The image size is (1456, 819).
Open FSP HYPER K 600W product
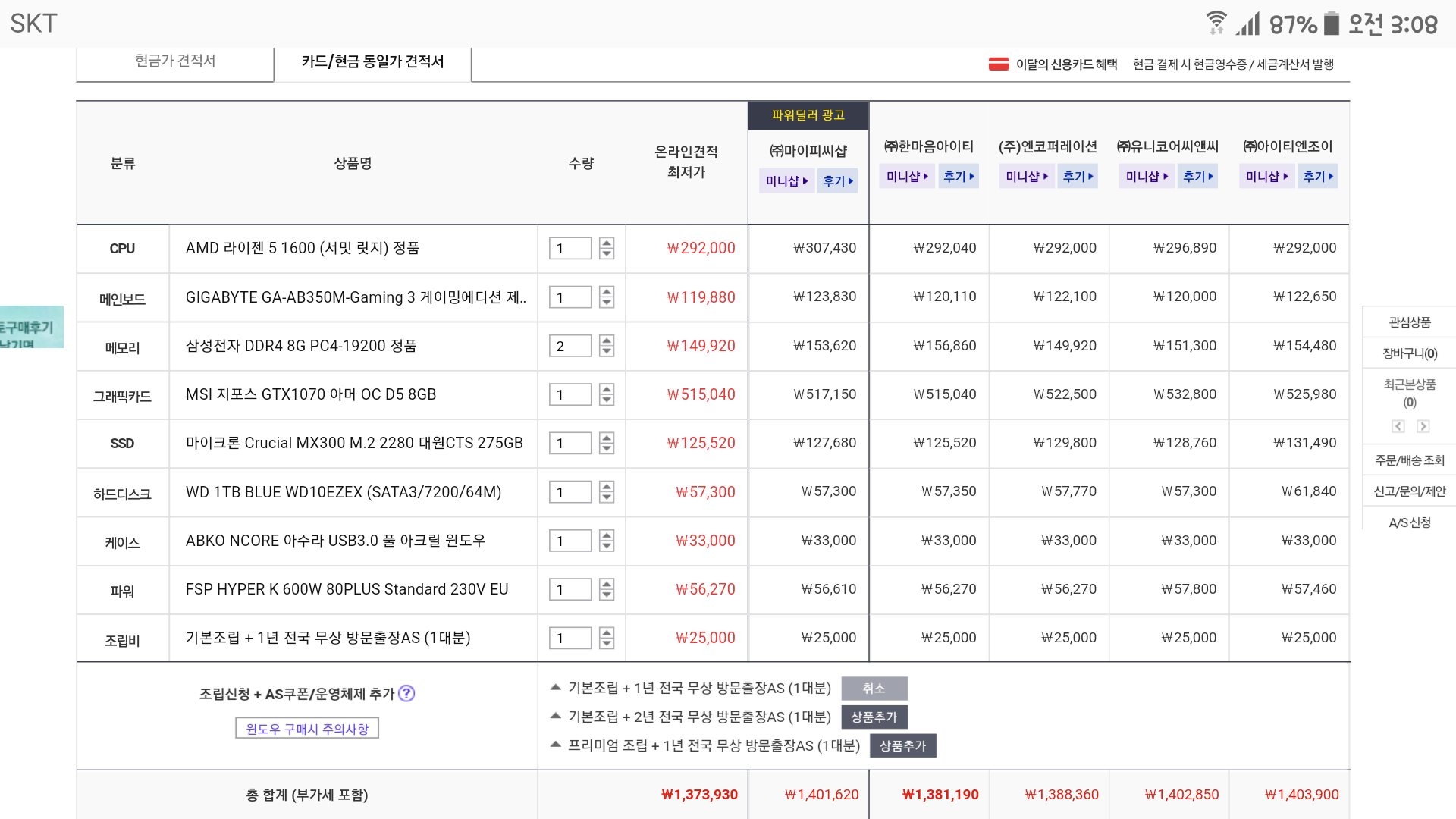347,589
